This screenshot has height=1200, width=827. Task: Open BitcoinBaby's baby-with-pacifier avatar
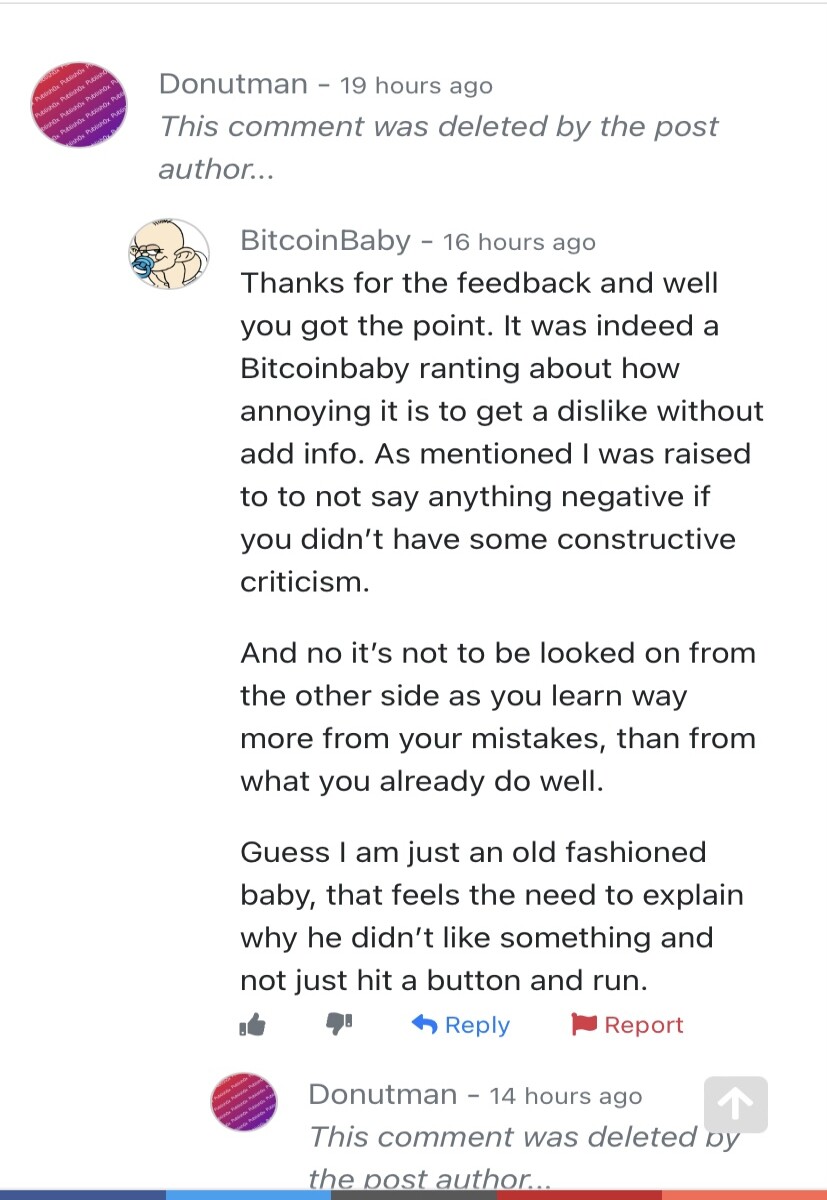169,255
